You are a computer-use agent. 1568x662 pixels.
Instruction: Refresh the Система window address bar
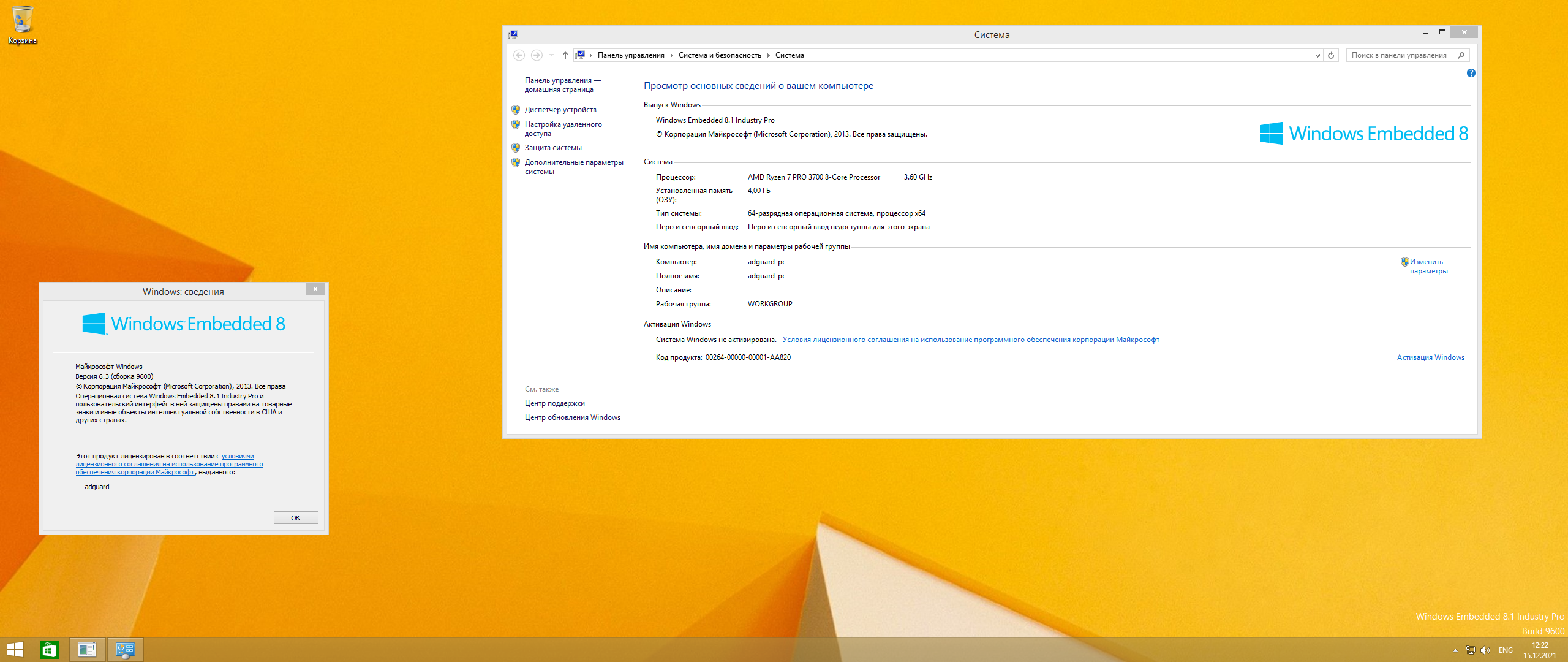(x=1331, y=55)
